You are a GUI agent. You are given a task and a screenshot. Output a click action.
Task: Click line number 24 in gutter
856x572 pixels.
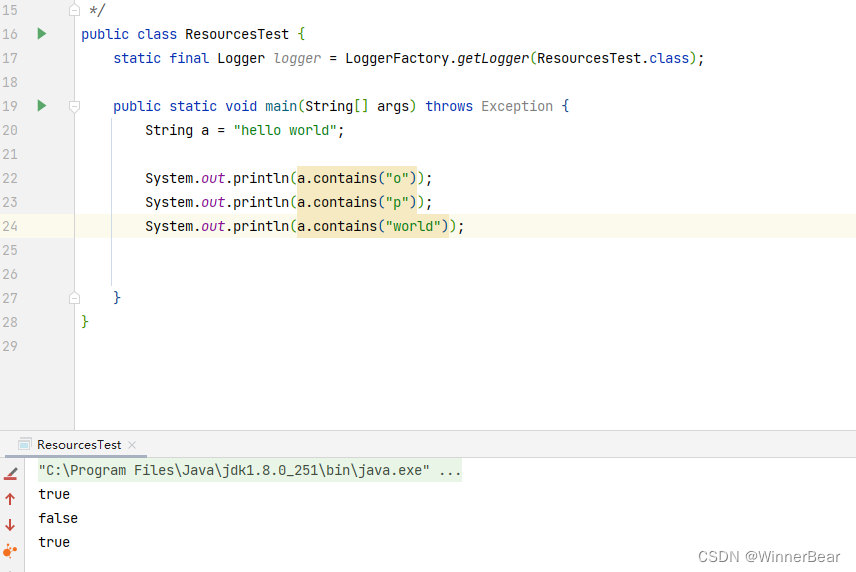tap(10, 227)
